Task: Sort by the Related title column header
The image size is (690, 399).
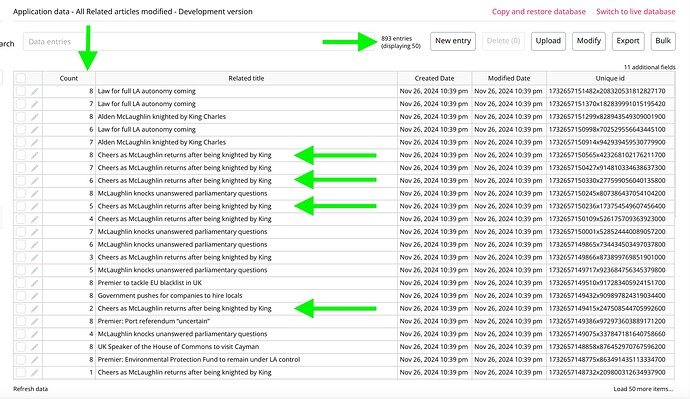Action: 246,78
